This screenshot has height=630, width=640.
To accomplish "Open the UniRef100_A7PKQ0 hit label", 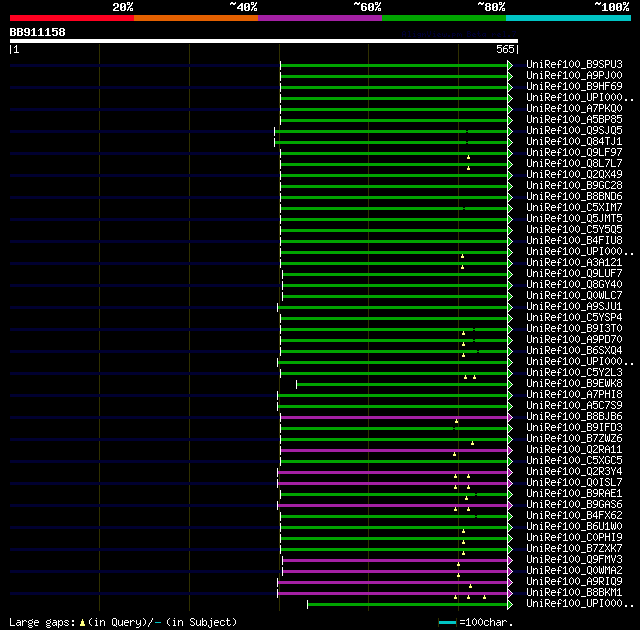I will pyautogui.click(x=574, y=109).
